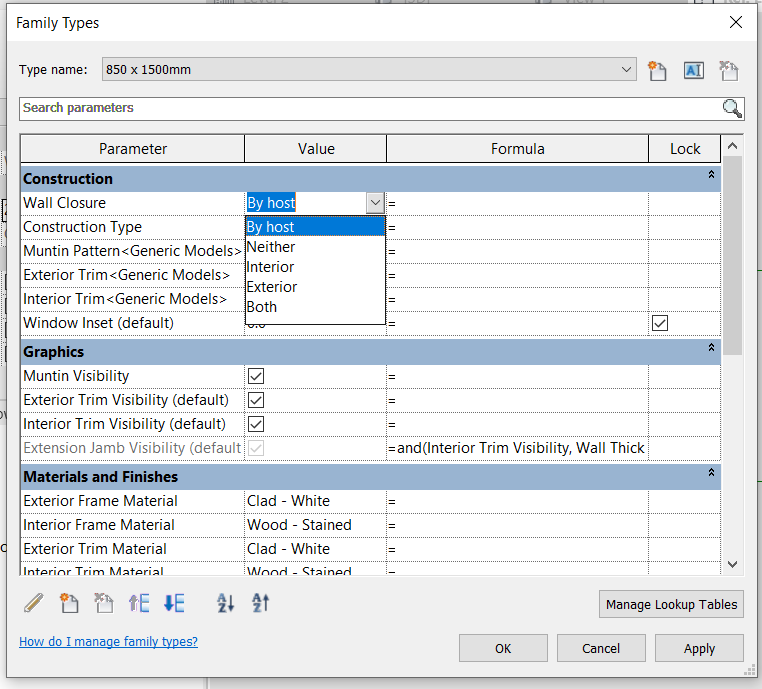Click the New Parameter icon in bottom toolbar
Image resolution: width=762 pixels, height=689 pixels.
69,603
